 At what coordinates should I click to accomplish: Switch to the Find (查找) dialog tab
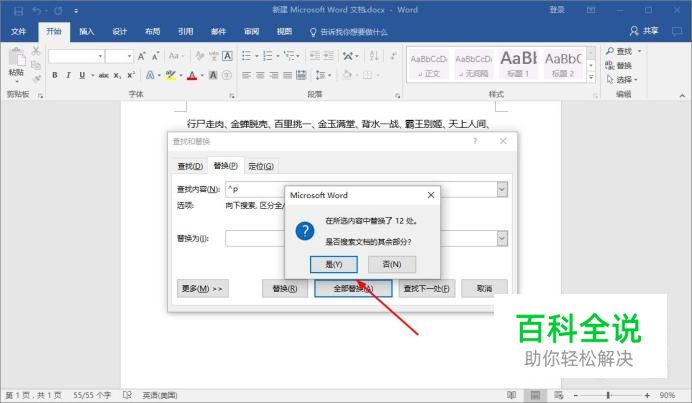[x=190, y=166]
